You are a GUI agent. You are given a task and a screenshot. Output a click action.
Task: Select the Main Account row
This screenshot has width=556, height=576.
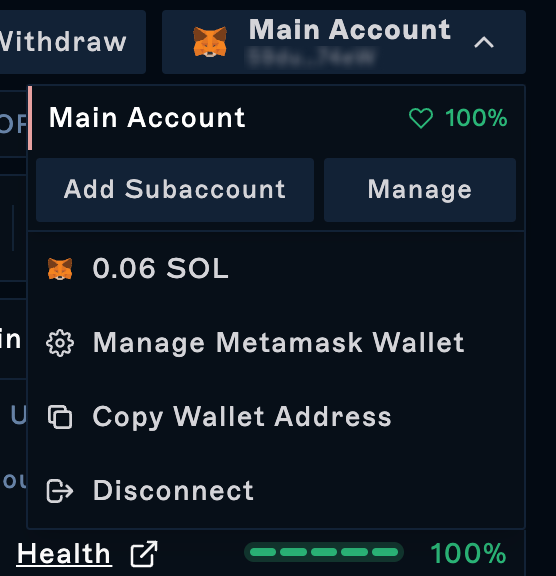coord(276,118)
